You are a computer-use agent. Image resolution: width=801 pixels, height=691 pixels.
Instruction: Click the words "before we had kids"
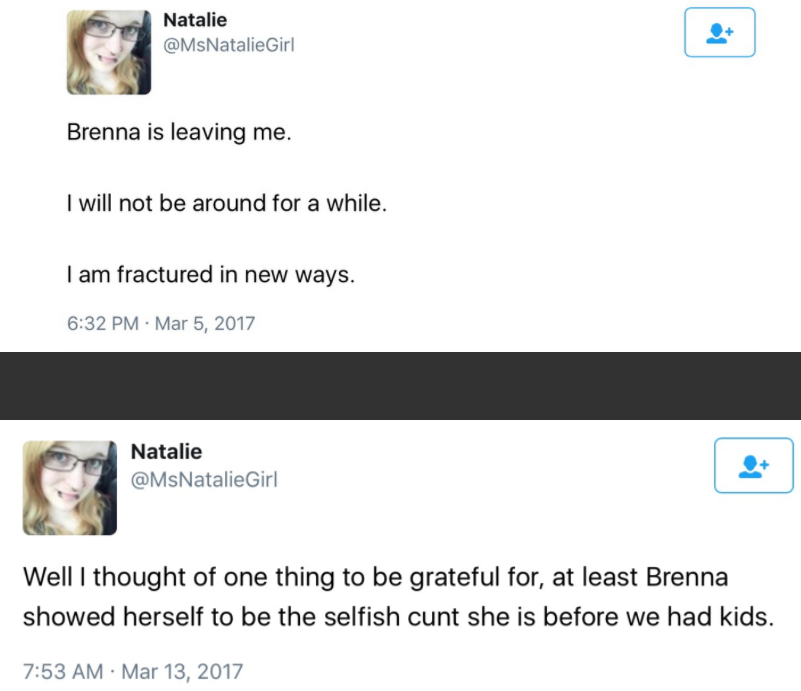click(655, 617)
